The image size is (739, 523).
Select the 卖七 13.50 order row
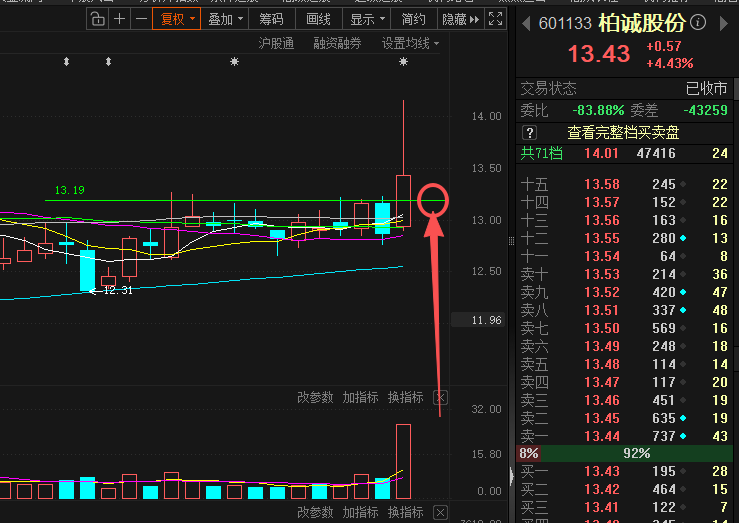(x=624, y=328)
